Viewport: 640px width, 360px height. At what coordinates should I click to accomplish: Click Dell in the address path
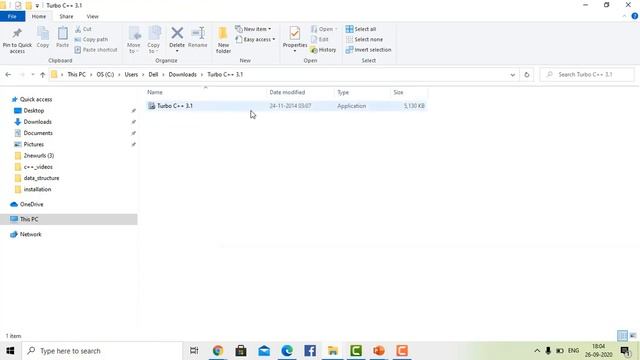coord(153,75)
